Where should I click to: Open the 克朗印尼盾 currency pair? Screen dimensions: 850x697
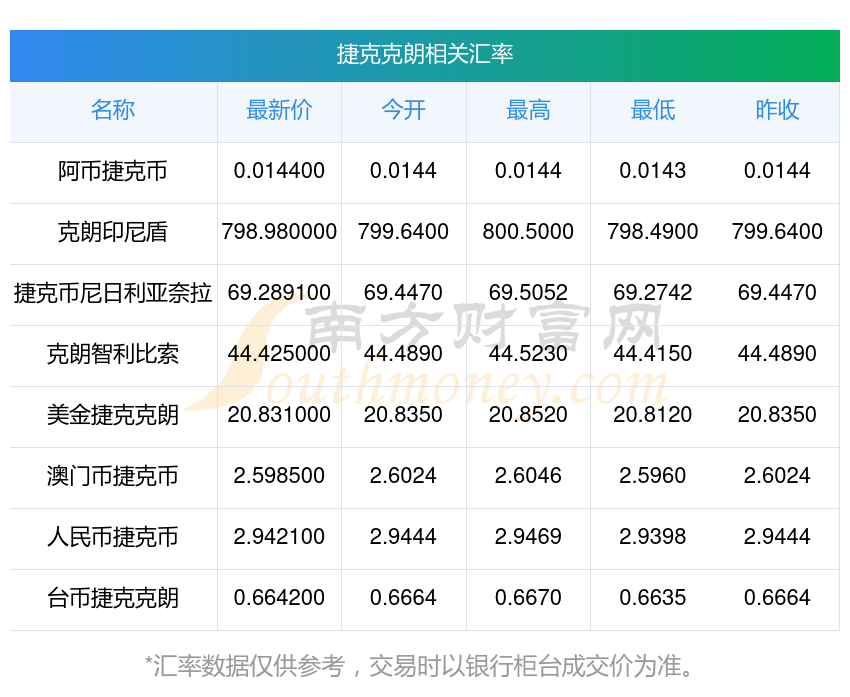point(113,233)
